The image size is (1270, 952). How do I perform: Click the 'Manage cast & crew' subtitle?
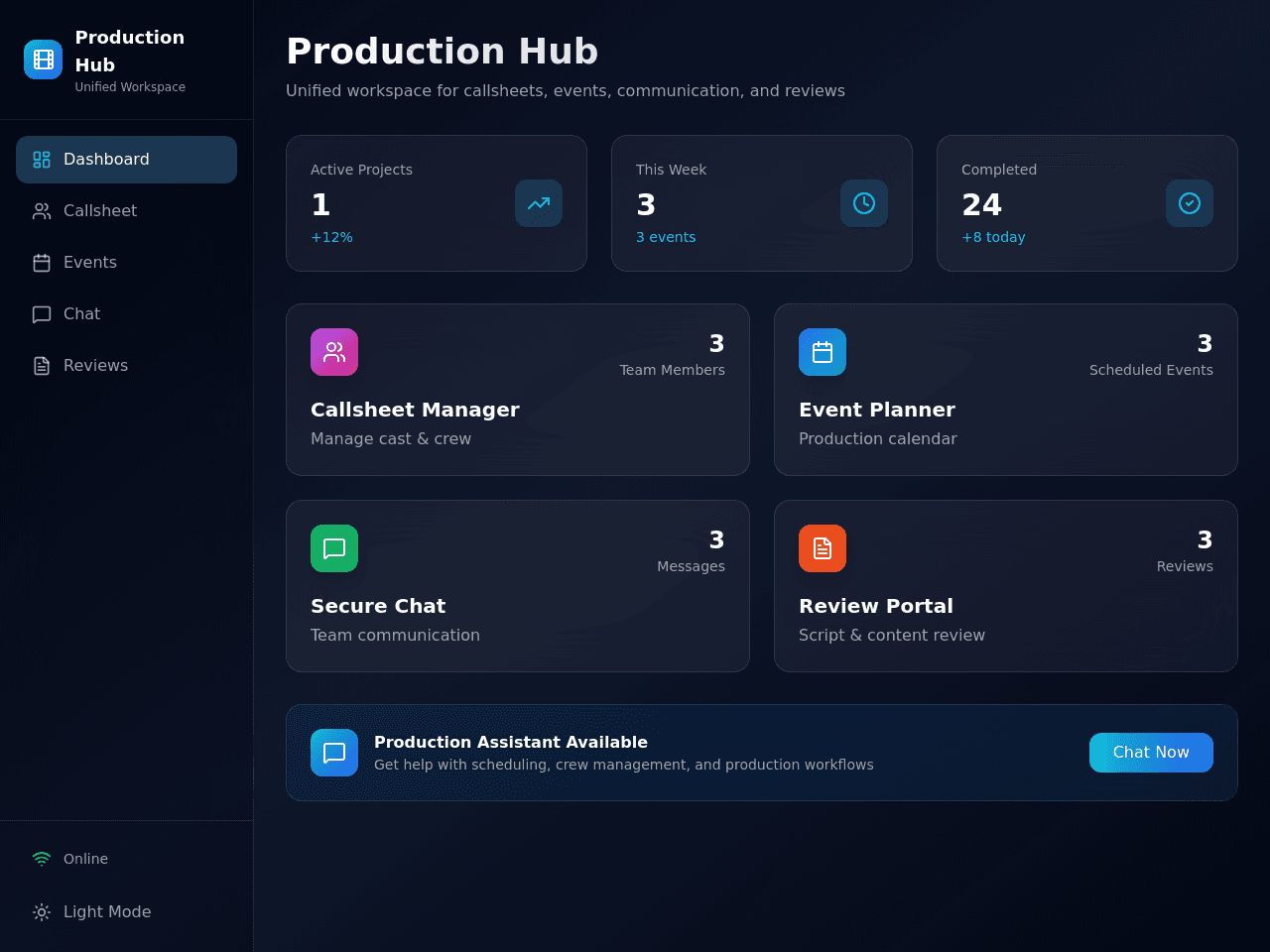tap(391, 438)
